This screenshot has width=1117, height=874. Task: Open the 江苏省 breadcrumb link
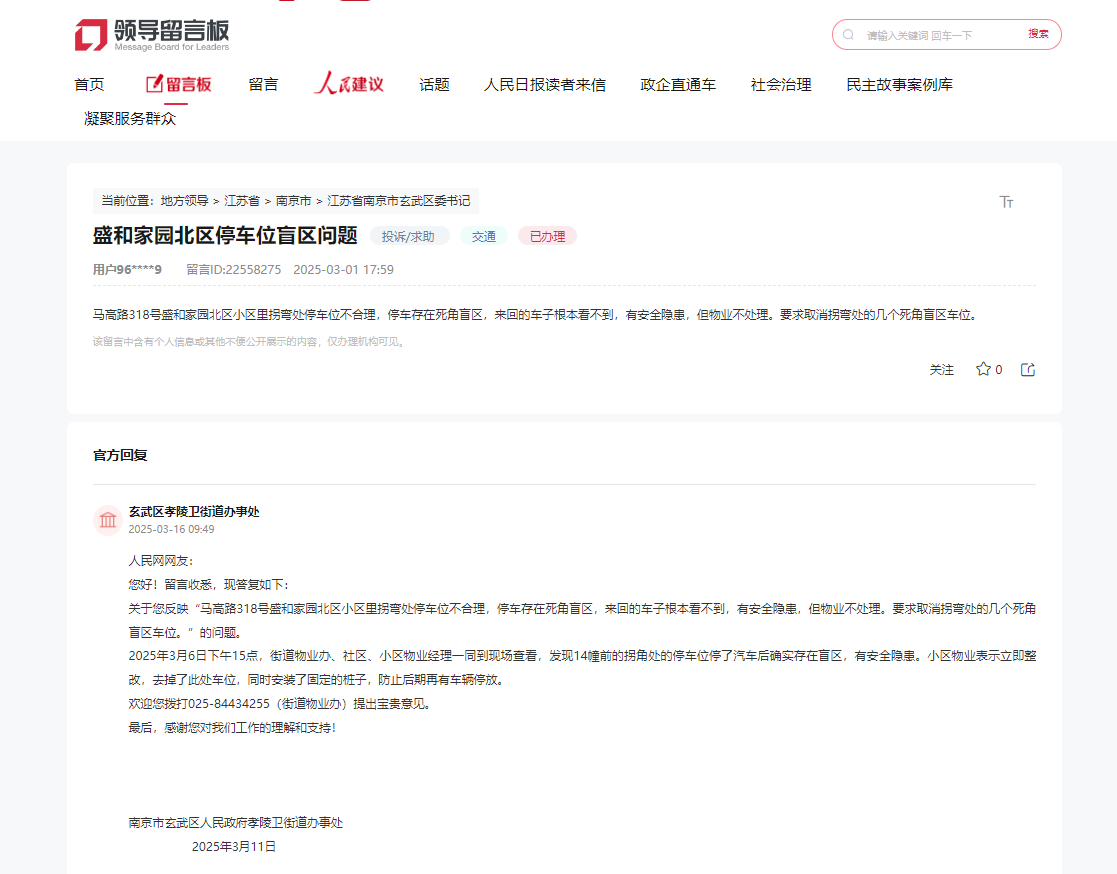pos(243,201)
